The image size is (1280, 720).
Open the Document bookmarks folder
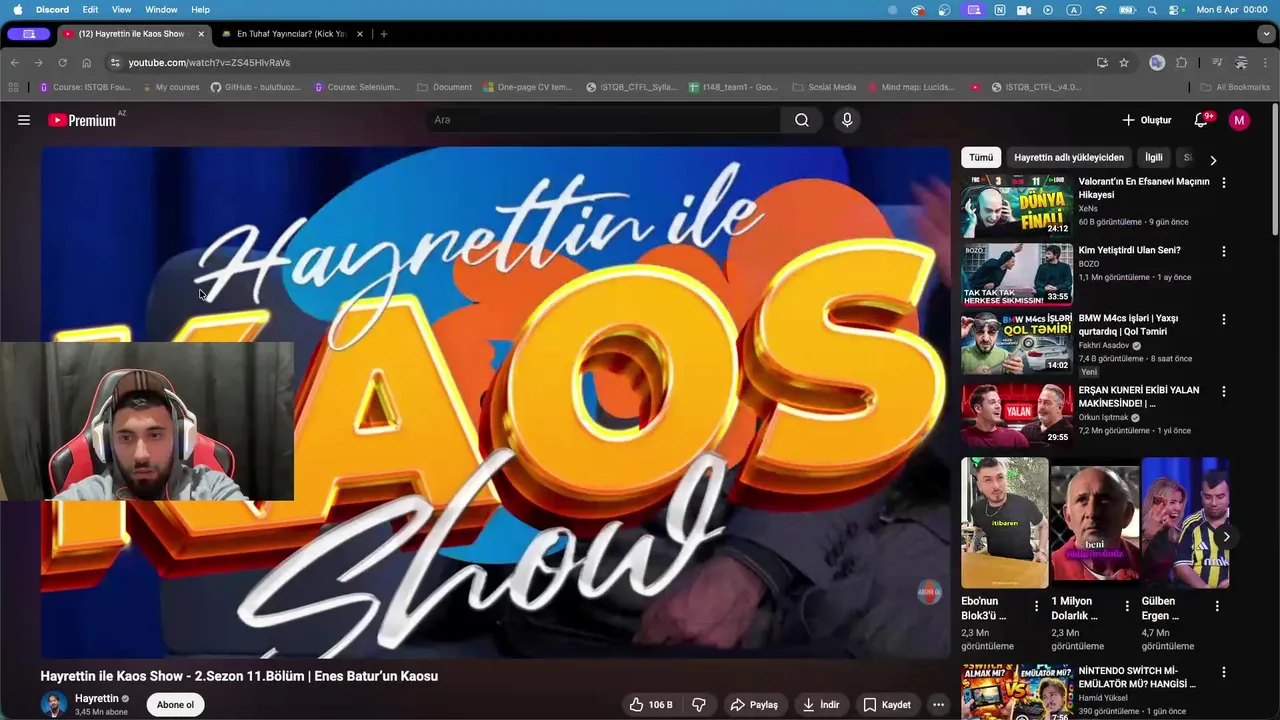(444, 87)
